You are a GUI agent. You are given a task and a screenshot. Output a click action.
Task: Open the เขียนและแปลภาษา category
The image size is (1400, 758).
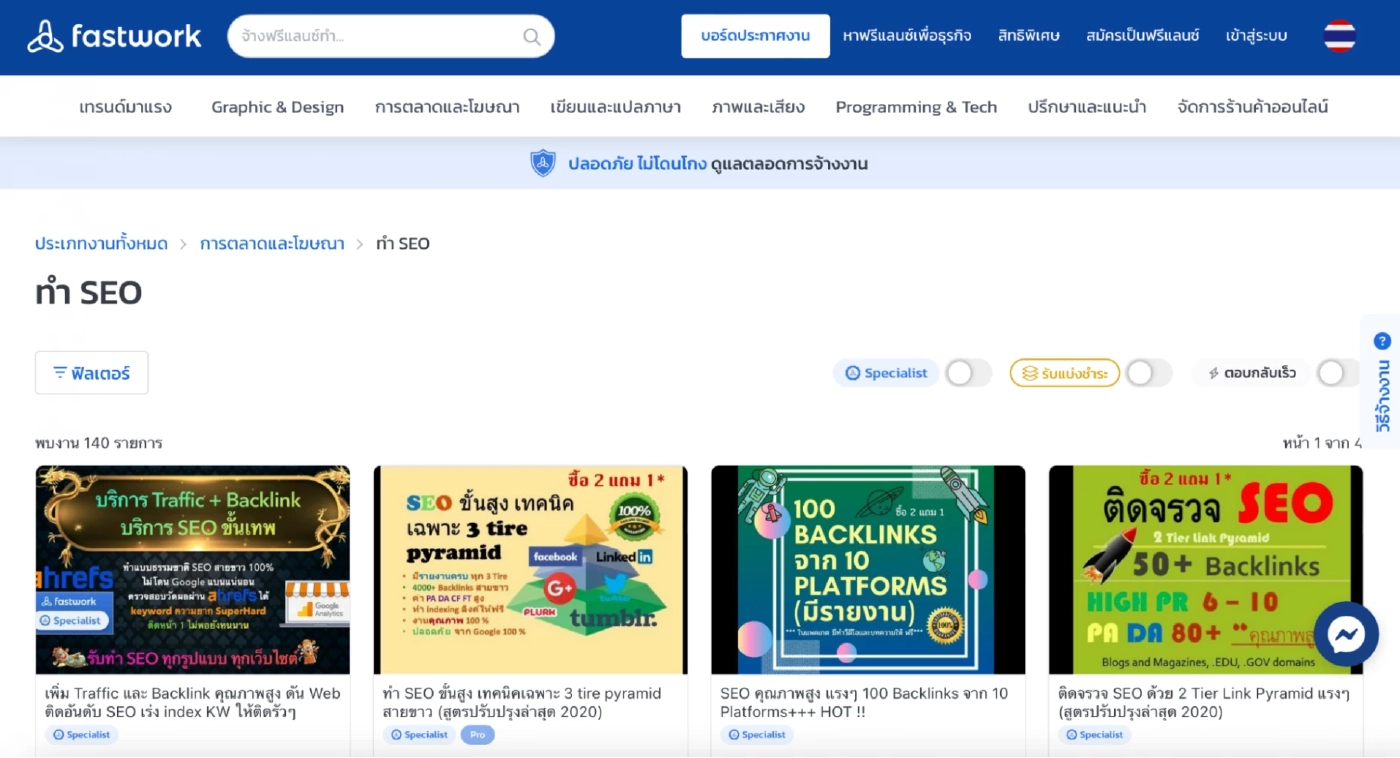[615, 107]
